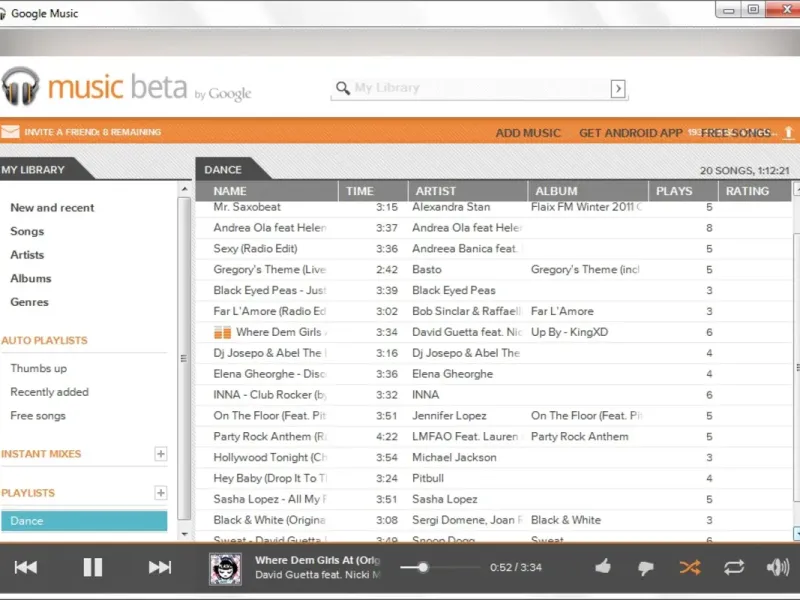This screenshot has height=600, width=800.
Task: Select Party Rock Anthem song name
Action: pos(270,437)
